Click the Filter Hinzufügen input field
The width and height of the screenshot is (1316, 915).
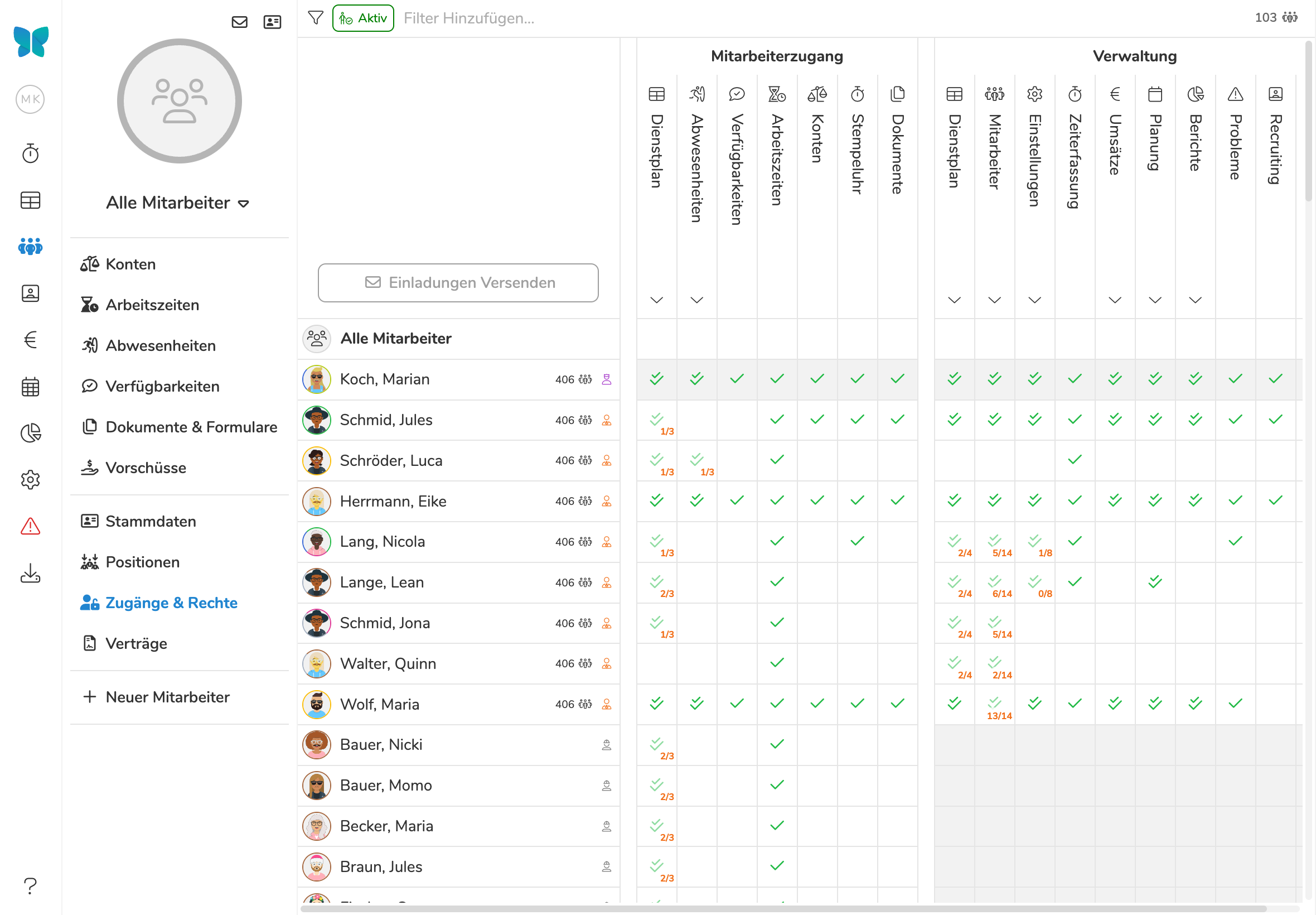pyautogui.click(x=468, y=18)
